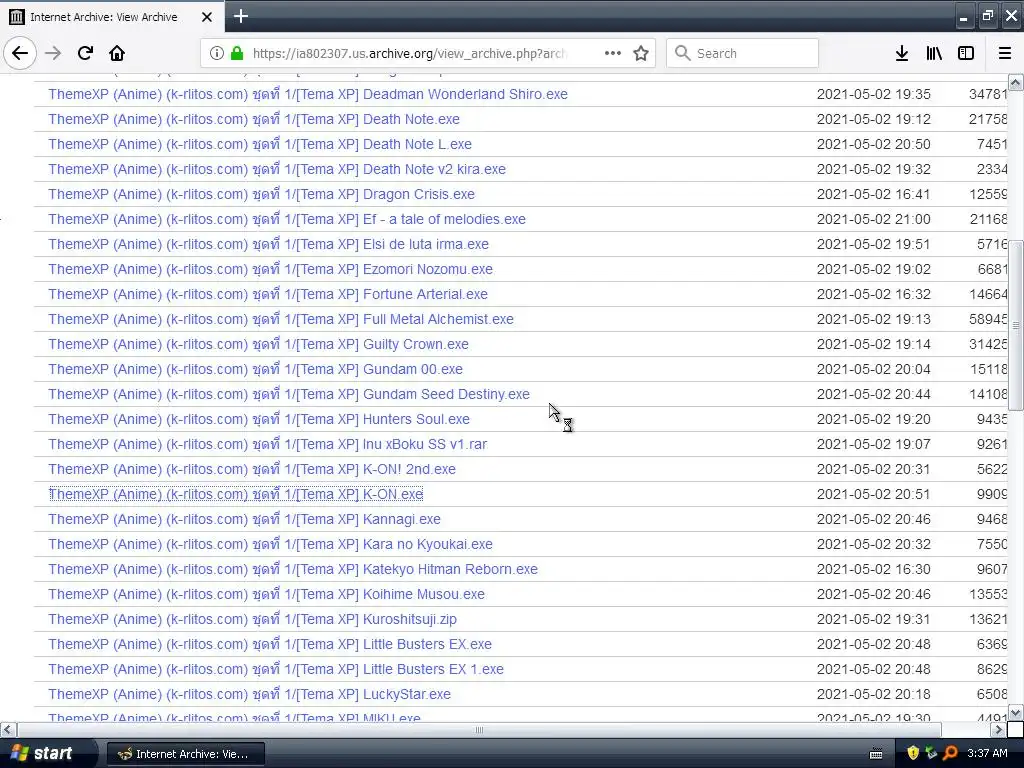
Task: Click the 2021-05-02 16:41 timestamp
Action: [873, 194]
